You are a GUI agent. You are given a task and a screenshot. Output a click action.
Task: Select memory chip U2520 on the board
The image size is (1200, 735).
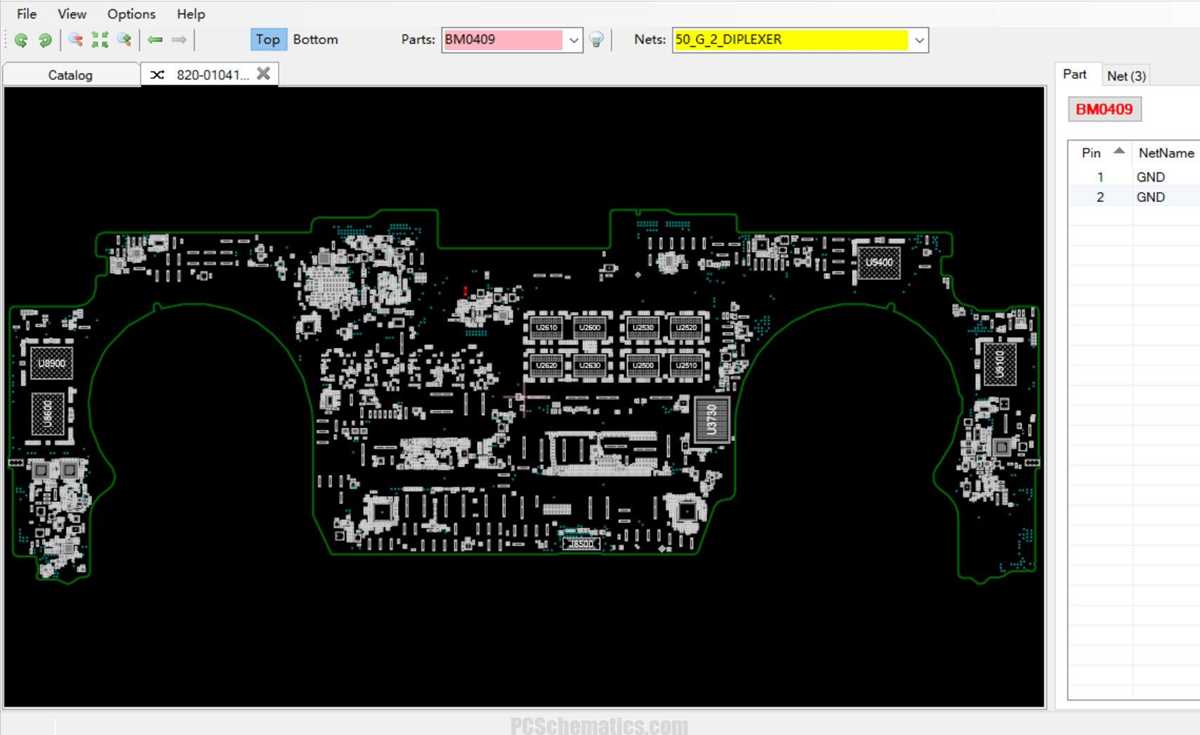[686, 328]
